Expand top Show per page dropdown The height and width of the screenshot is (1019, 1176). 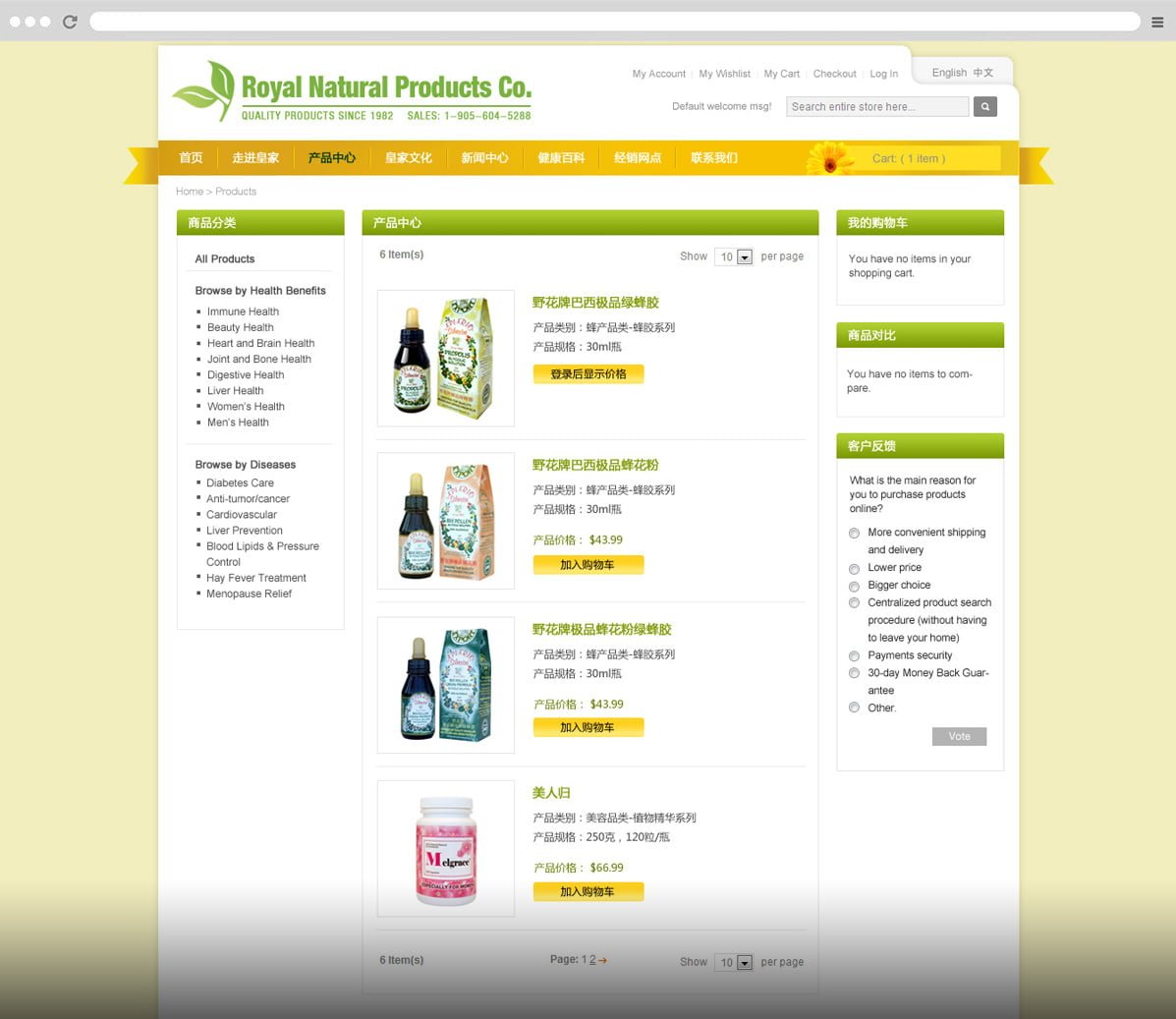[734, 256]
